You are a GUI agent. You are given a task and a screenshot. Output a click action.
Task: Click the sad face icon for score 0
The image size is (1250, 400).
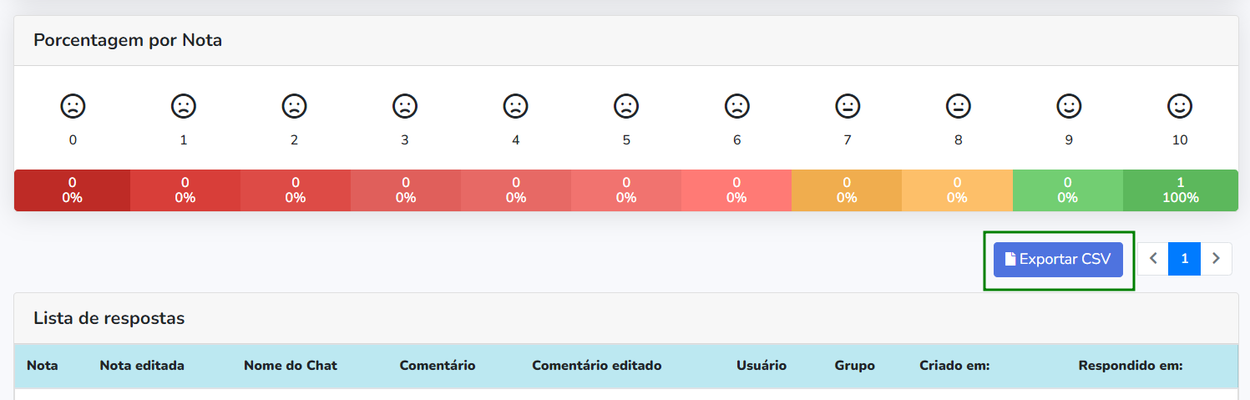72,105
